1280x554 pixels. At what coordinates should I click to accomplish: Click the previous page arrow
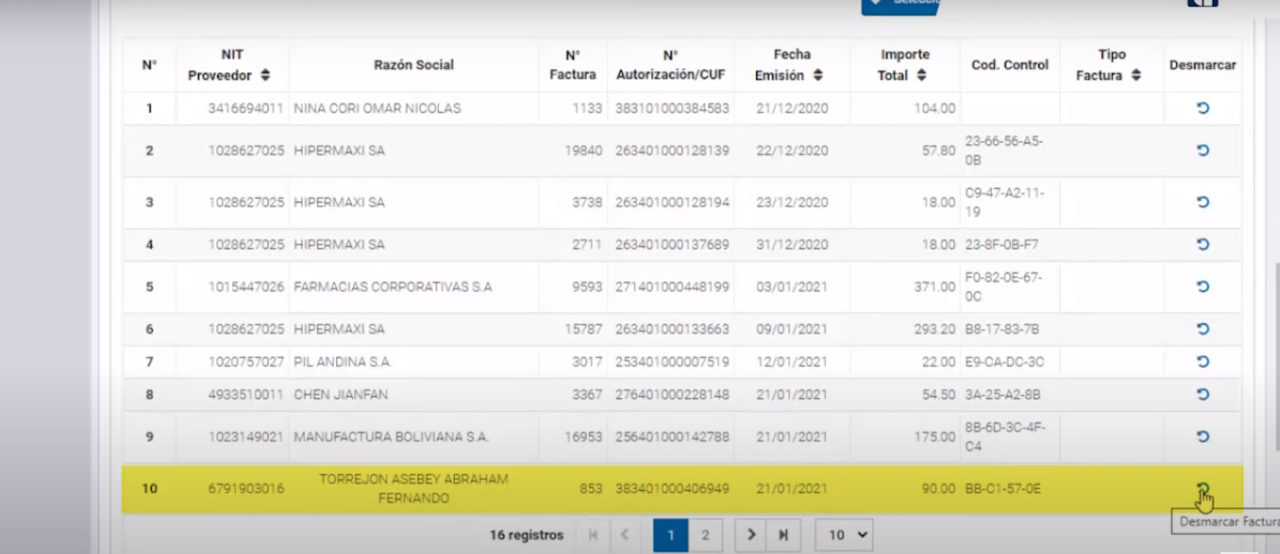click(x=624, y=535)
